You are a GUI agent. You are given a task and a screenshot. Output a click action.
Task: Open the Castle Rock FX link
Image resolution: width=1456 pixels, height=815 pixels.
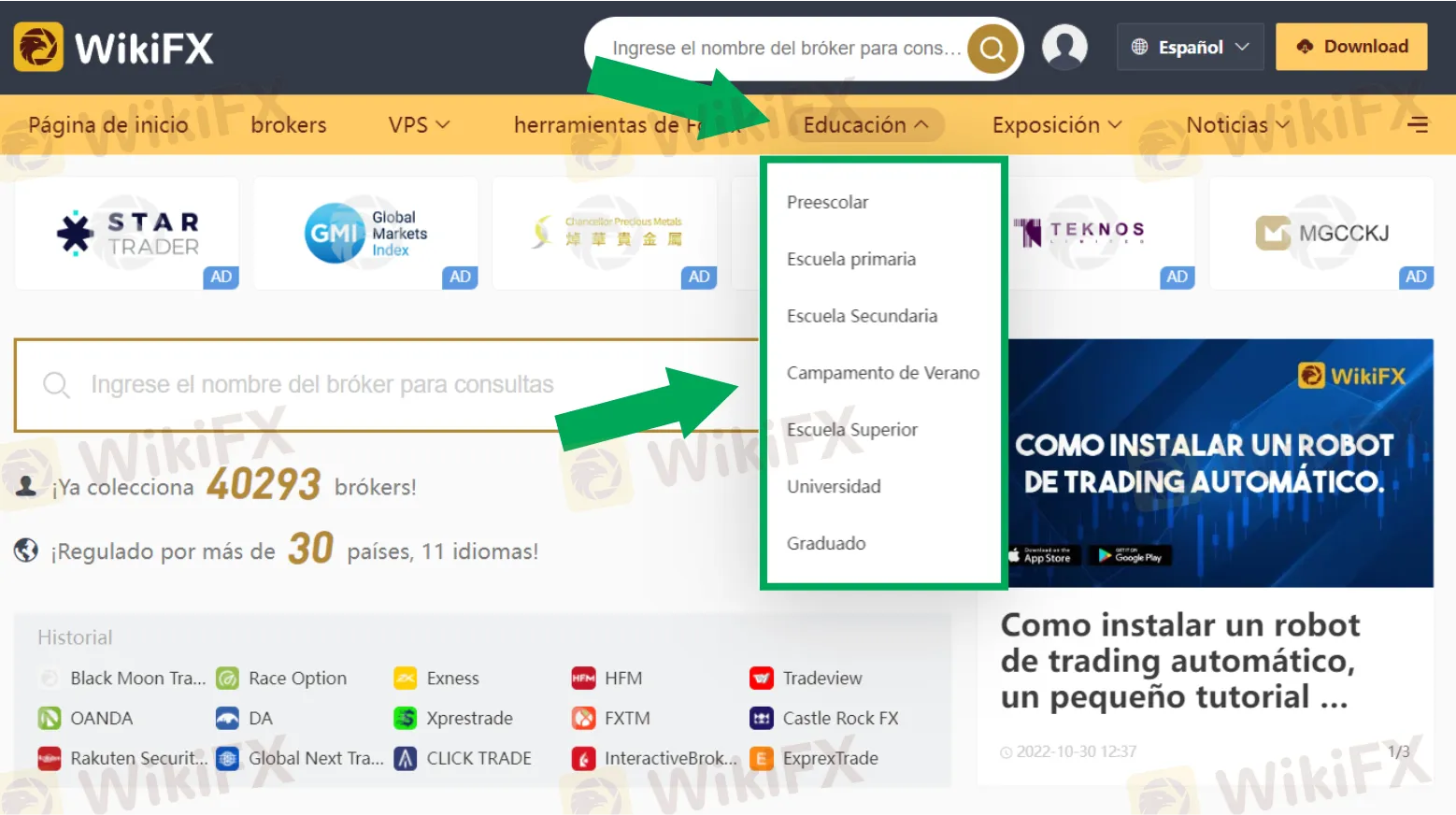click(840, 718)
